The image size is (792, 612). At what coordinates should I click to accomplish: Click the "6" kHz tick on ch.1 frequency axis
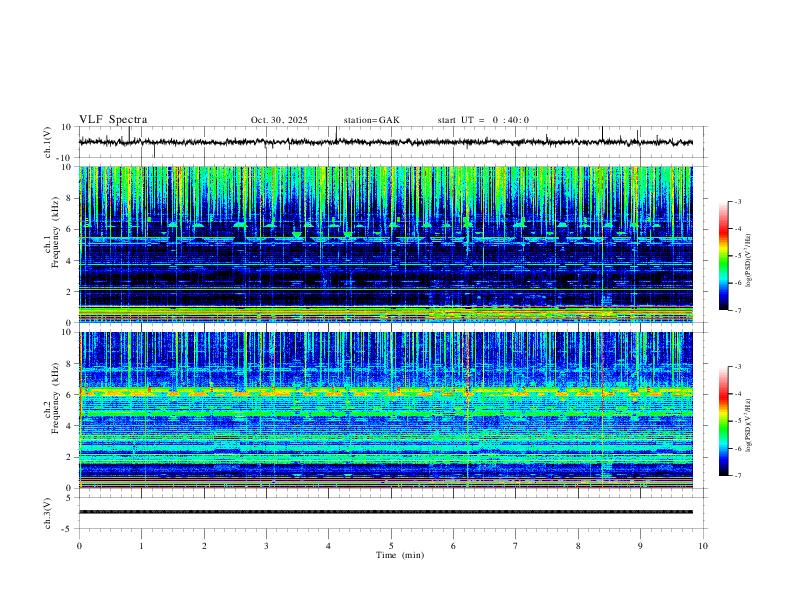point(70,229)
